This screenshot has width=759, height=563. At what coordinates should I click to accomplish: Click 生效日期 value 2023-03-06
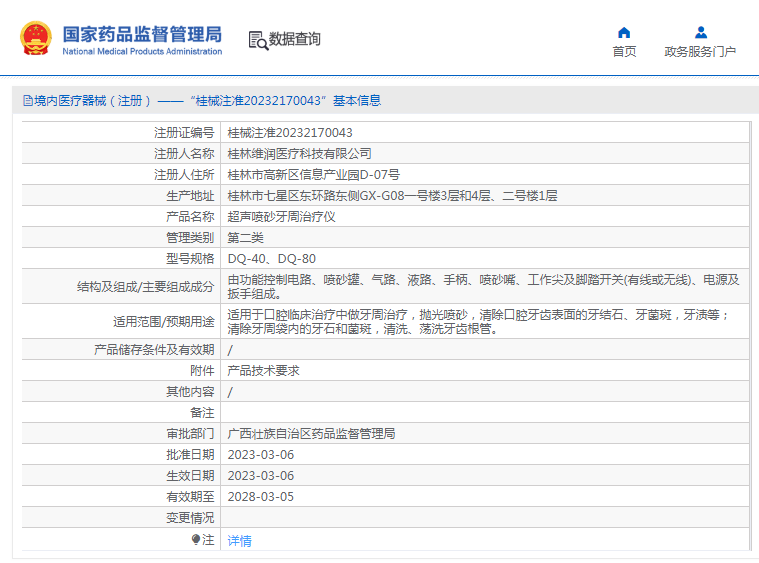[x=261, y=476]
